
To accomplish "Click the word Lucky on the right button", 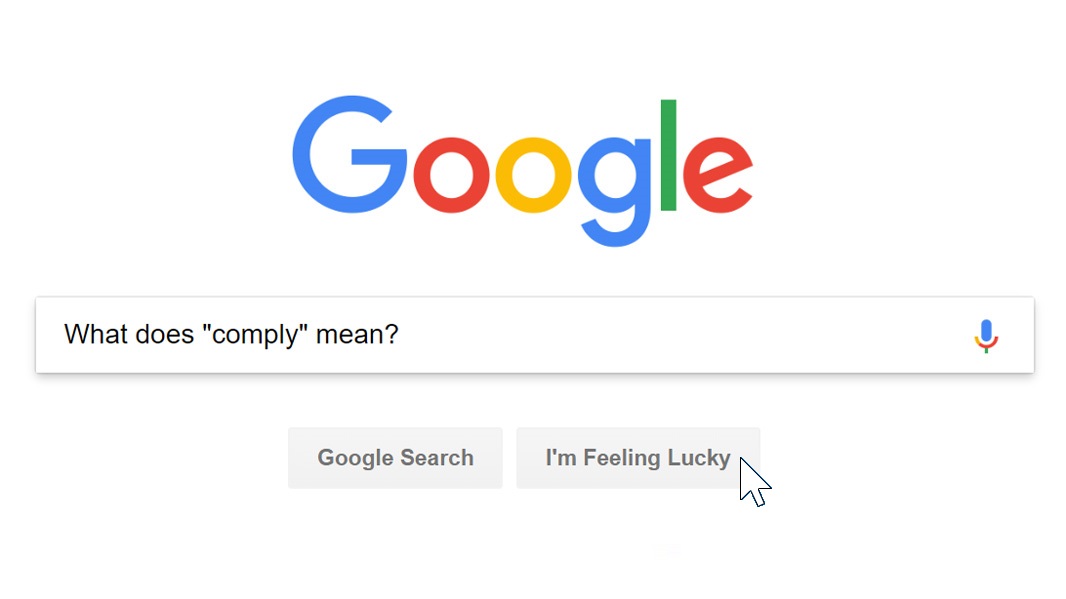I will coord(699,458).
